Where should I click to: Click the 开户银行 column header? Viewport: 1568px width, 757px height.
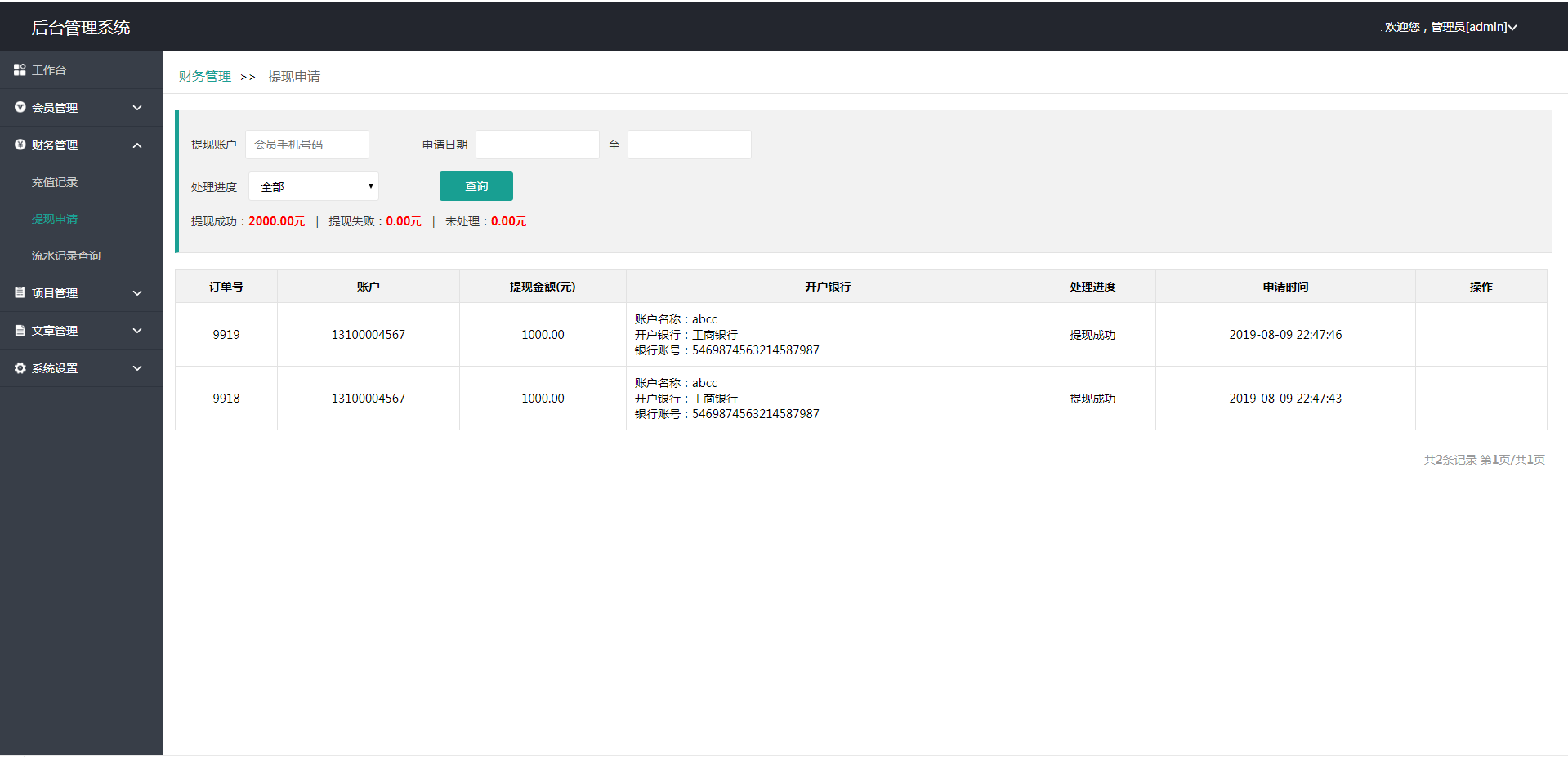pyautogui.click(x=828, y=287)
